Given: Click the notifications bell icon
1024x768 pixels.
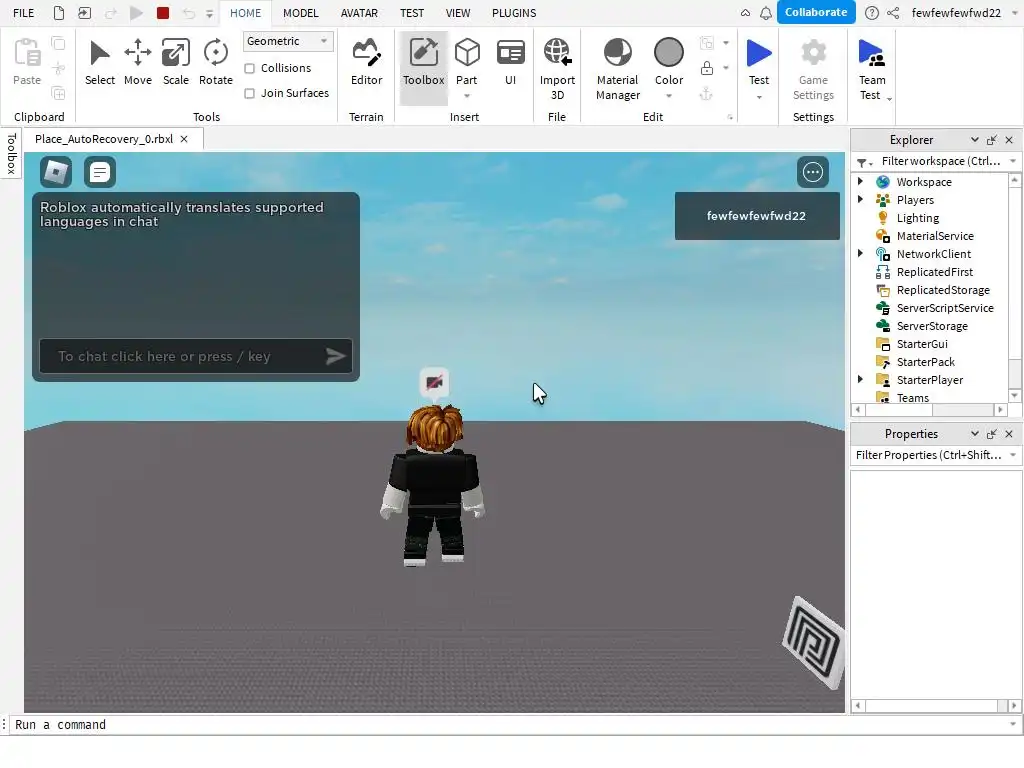Looking at the screenshot, I should pyautogui.click(x=765, y=13).
